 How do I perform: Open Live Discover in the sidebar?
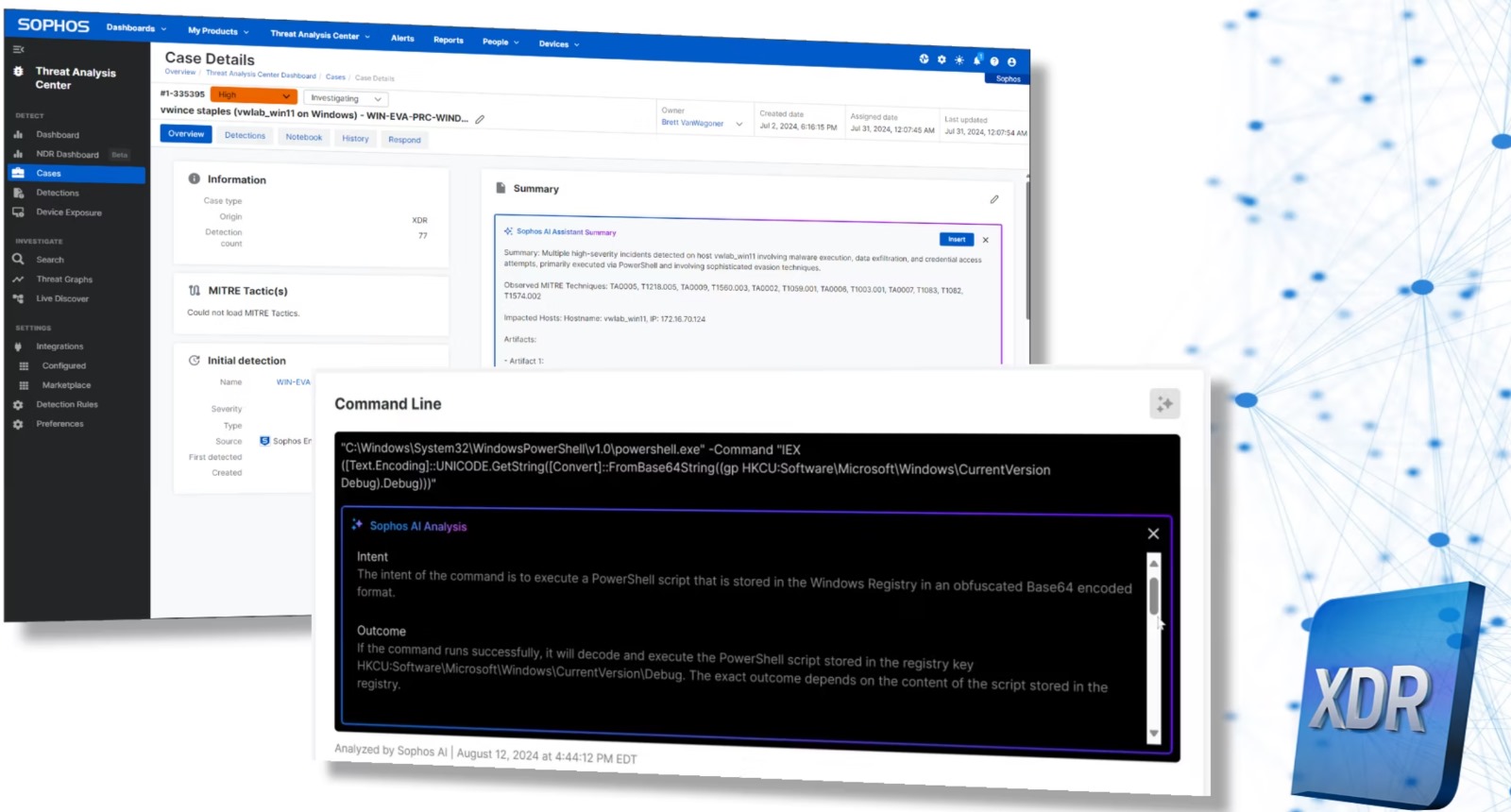click(62, 298)
